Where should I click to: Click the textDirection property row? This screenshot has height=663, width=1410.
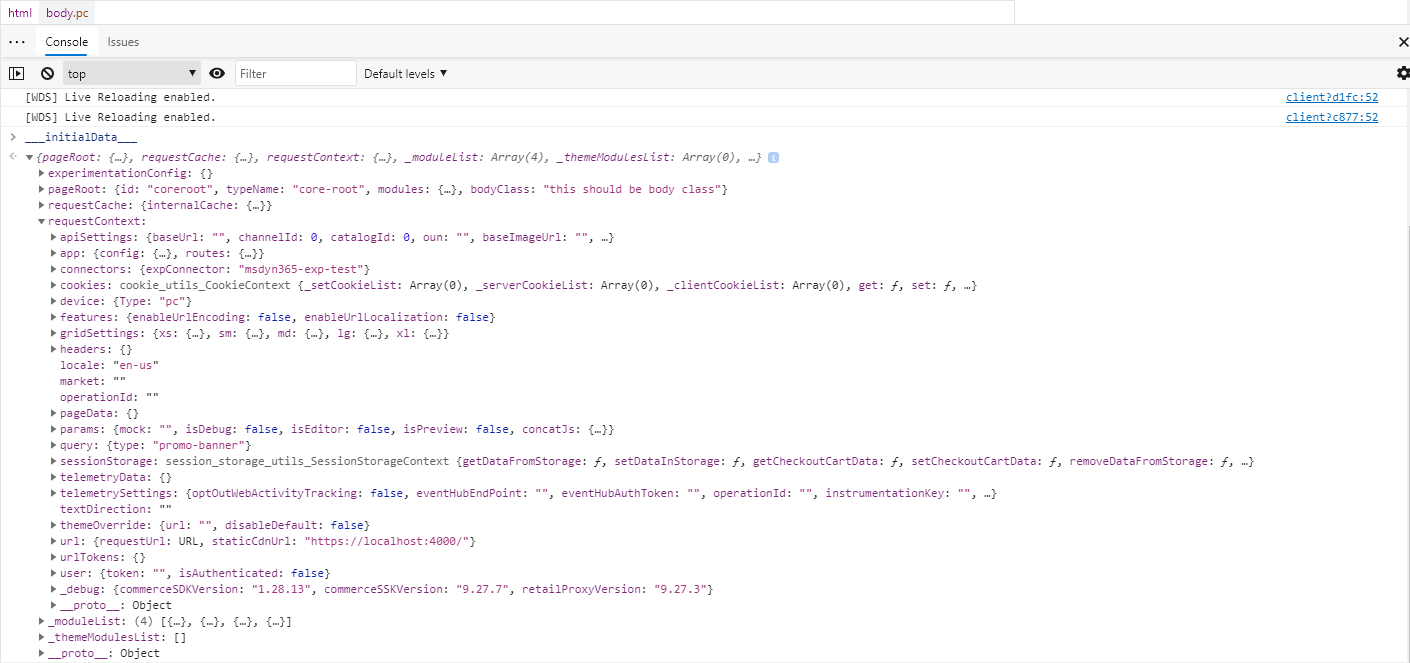coord(116,509)
